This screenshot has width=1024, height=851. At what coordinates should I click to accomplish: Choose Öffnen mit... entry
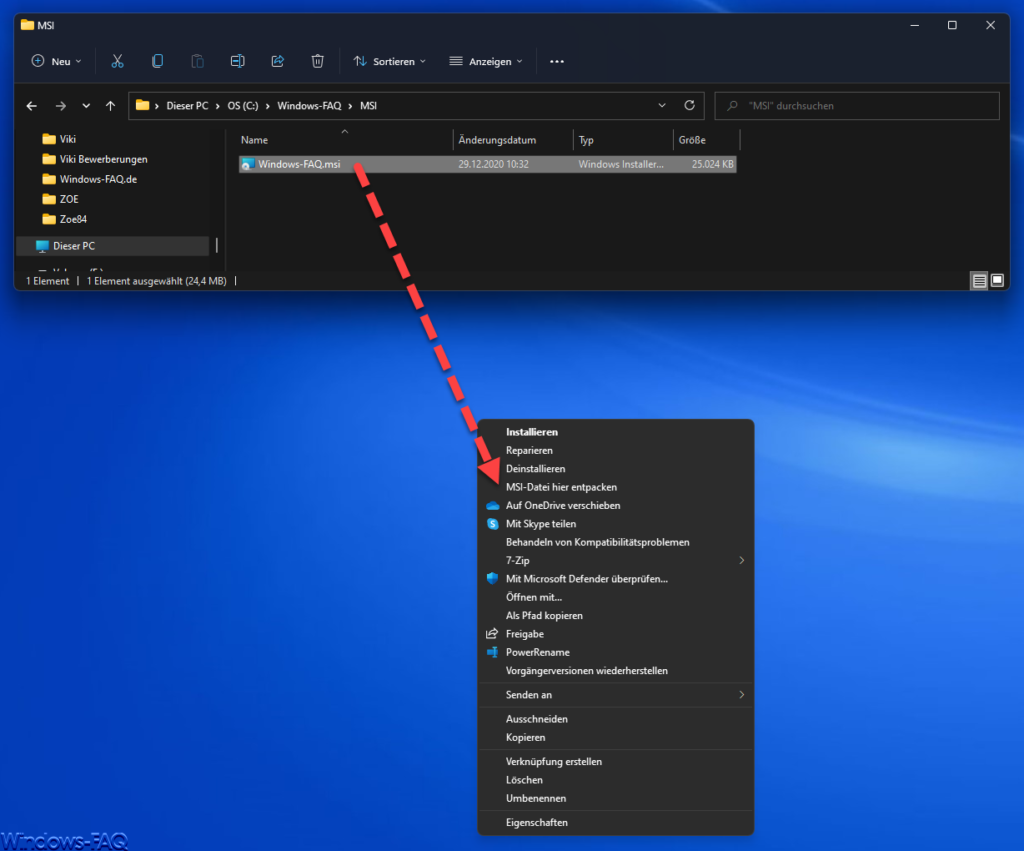pos(616,597)
